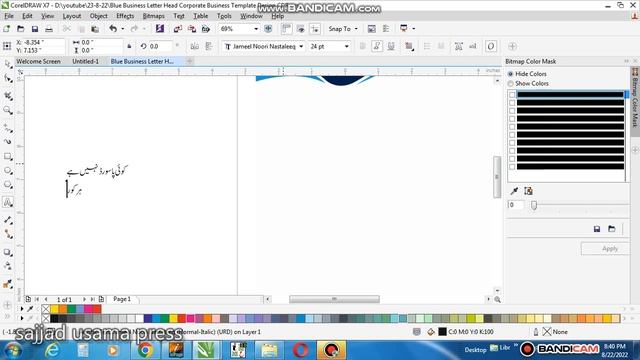Toggle the lock ratio padlock
This screenshot has width=640, height=360.
point(129,47)
